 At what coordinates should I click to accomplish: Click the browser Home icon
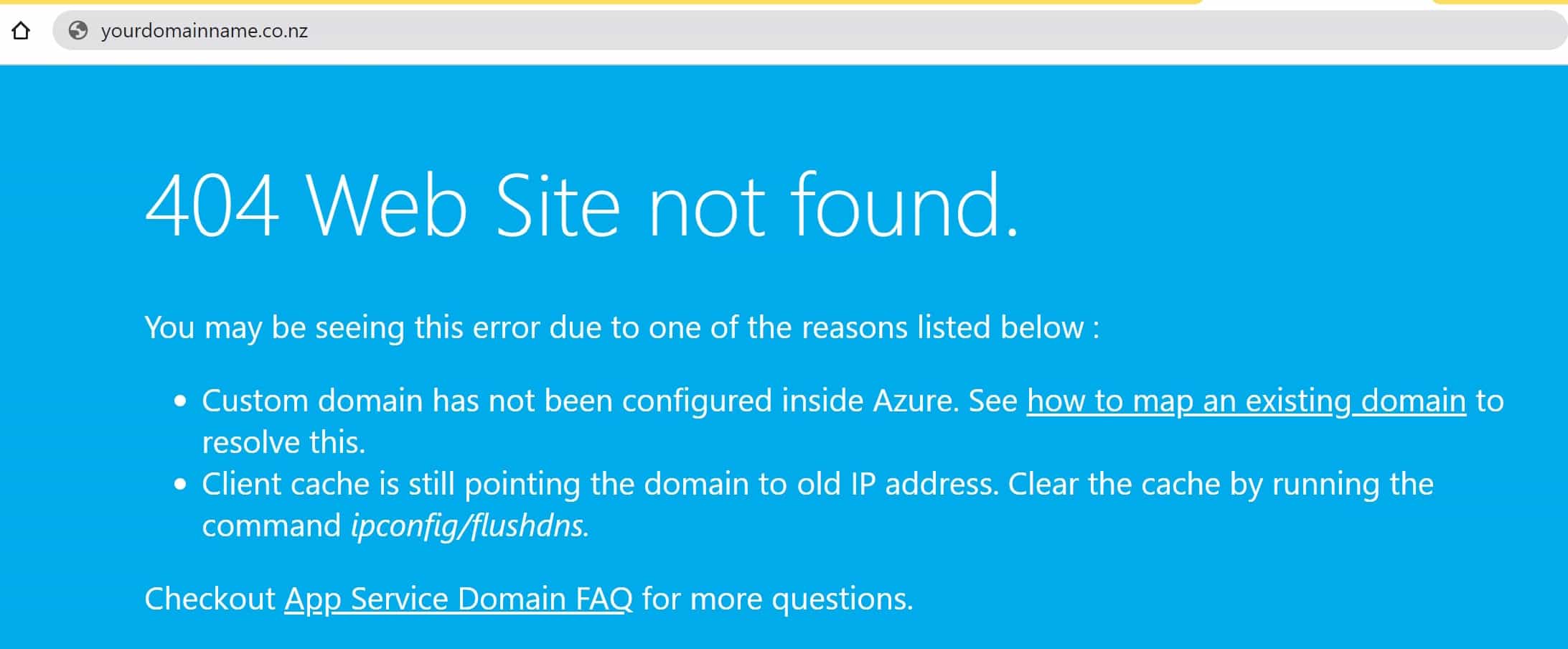tap(21, 30)
